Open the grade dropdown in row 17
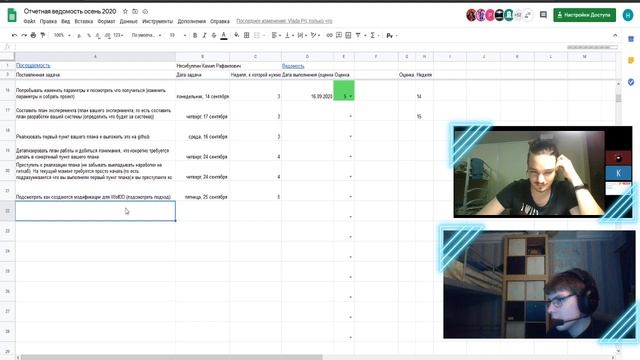Image resolution: width=640 pixels, height=360 pixels. click(x=351, y=116)
